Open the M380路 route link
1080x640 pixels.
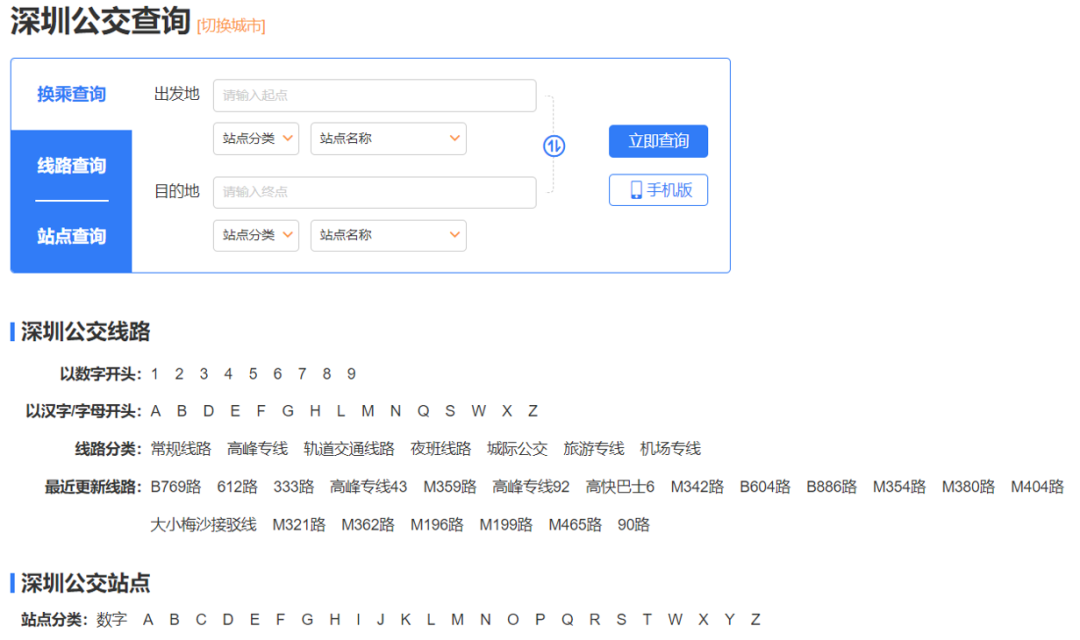coord(968,487)
